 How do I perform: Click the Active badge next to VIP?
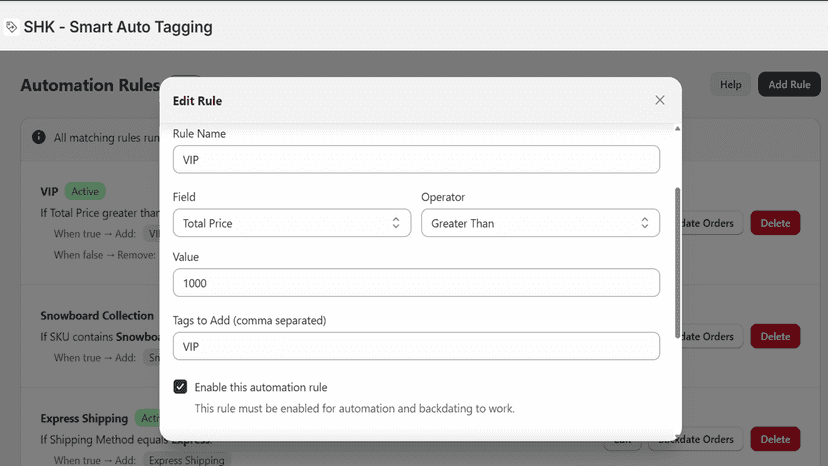tap(85, 191)
